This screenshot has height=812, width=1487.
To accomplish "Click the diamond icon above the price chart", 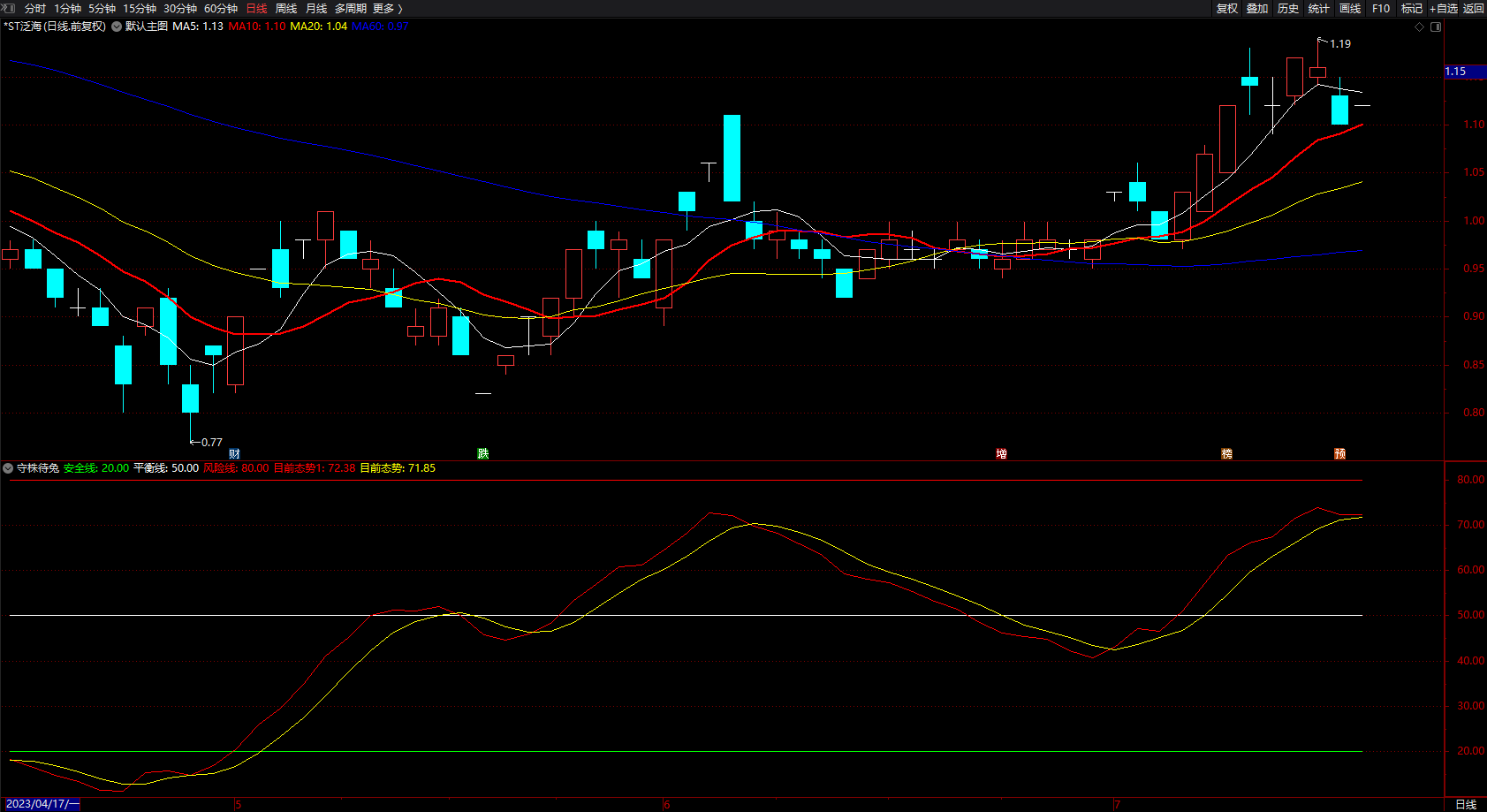I will 1420,27.
